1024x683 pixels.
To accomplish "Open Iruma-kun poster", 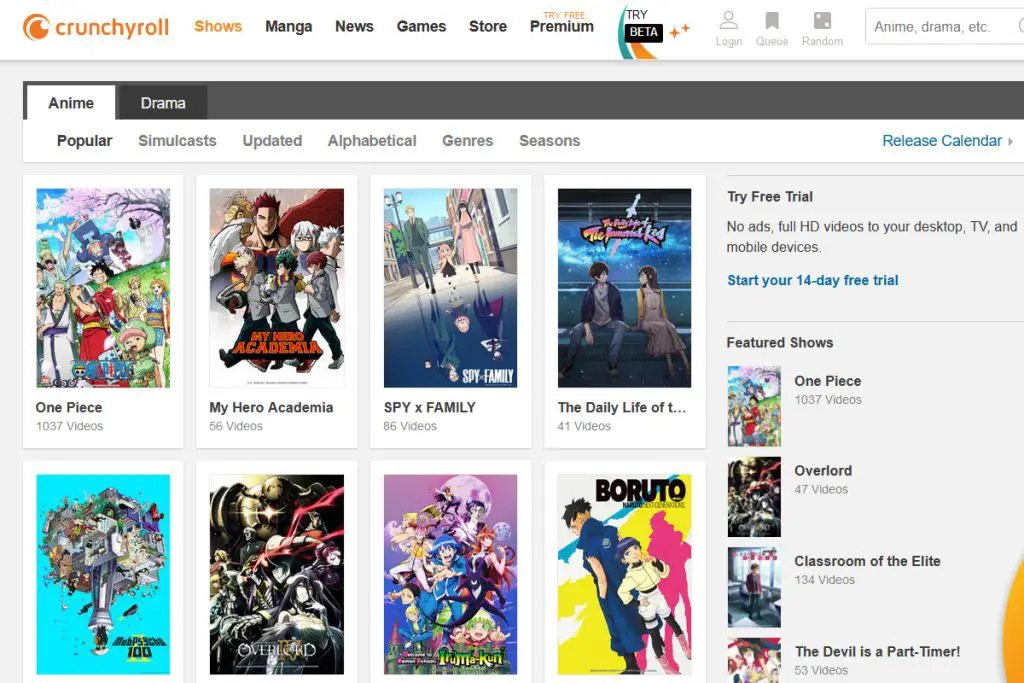I will (451, 574).
